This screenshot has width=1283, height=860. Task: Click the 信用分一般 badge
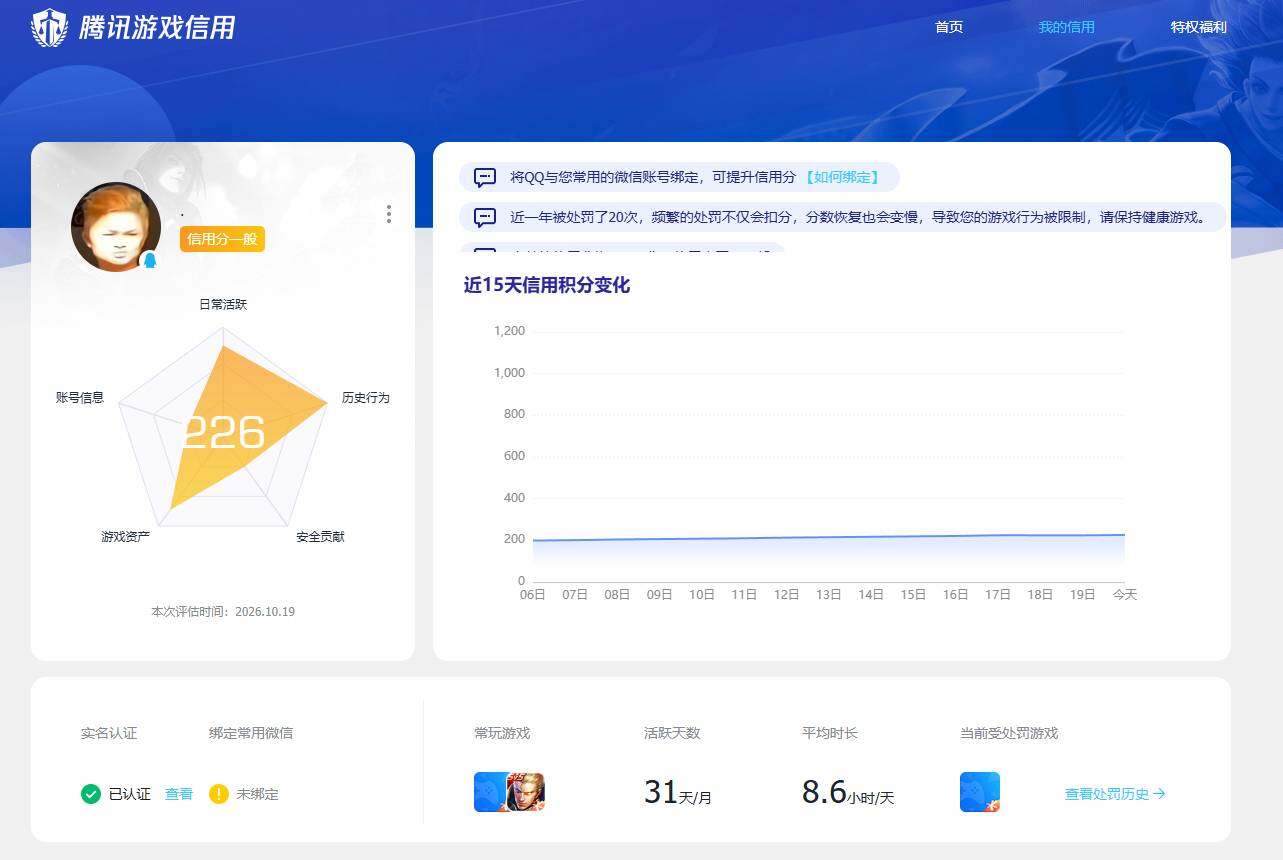point(222,239)
